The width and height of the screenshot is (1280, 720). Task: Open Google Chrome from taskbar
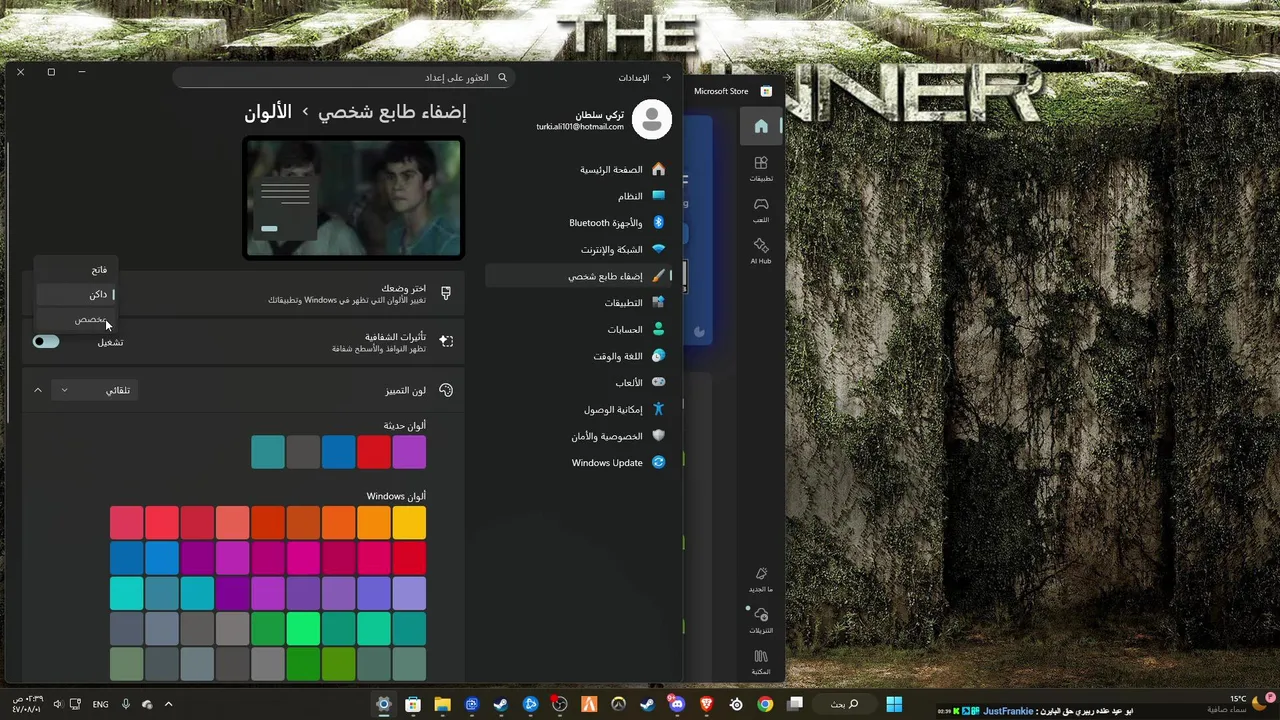765,704
